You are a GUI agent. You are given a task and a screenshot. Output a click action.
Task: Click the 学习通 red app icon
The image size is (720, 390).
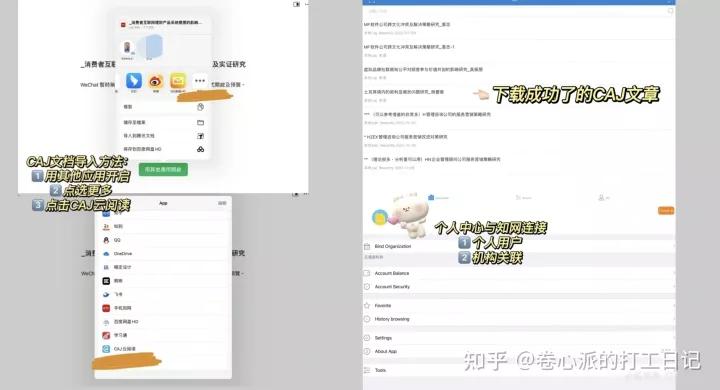pyautogui.click(x=106, y=335)
